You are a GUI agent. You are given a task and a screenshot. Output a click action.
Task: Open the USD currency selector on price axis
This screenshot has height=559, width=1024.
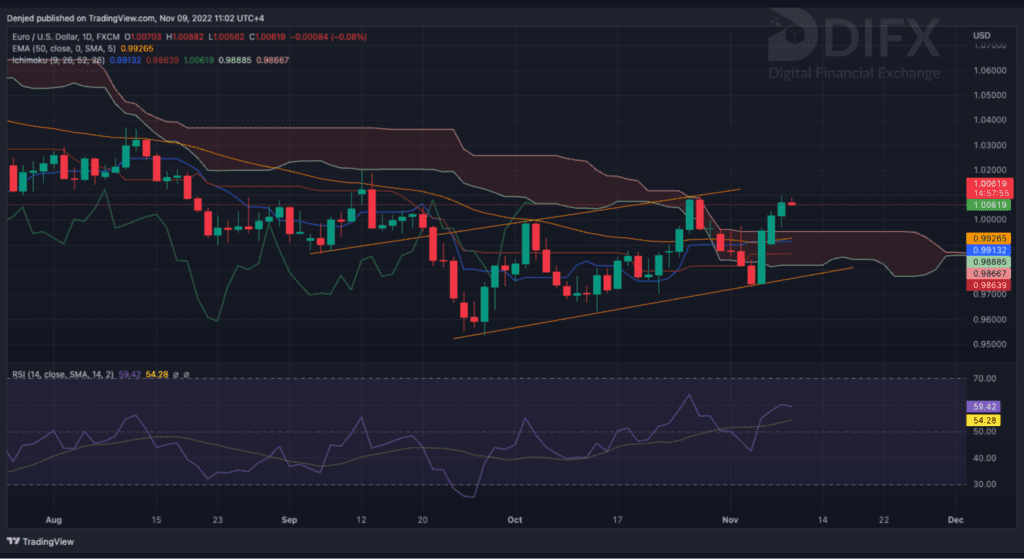pos(981,36)
